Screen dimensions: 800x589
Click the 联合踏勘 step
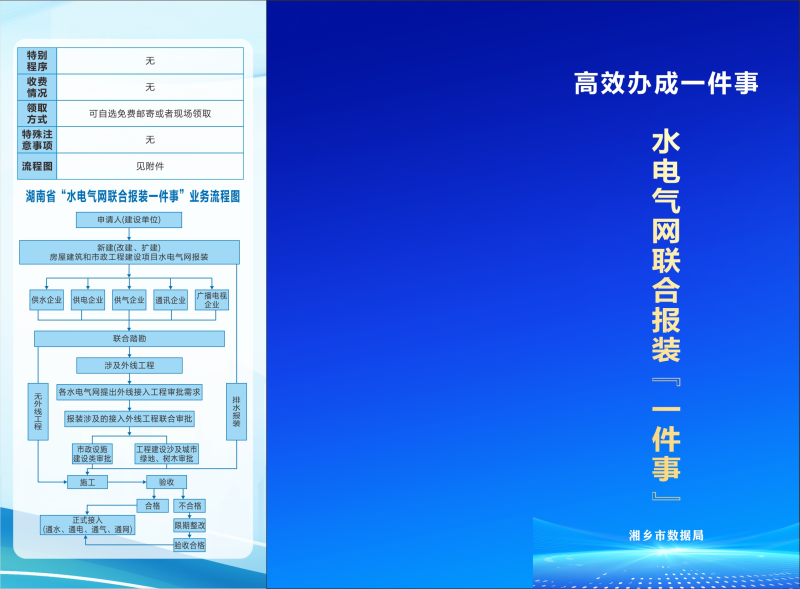(x=129, y=339)
